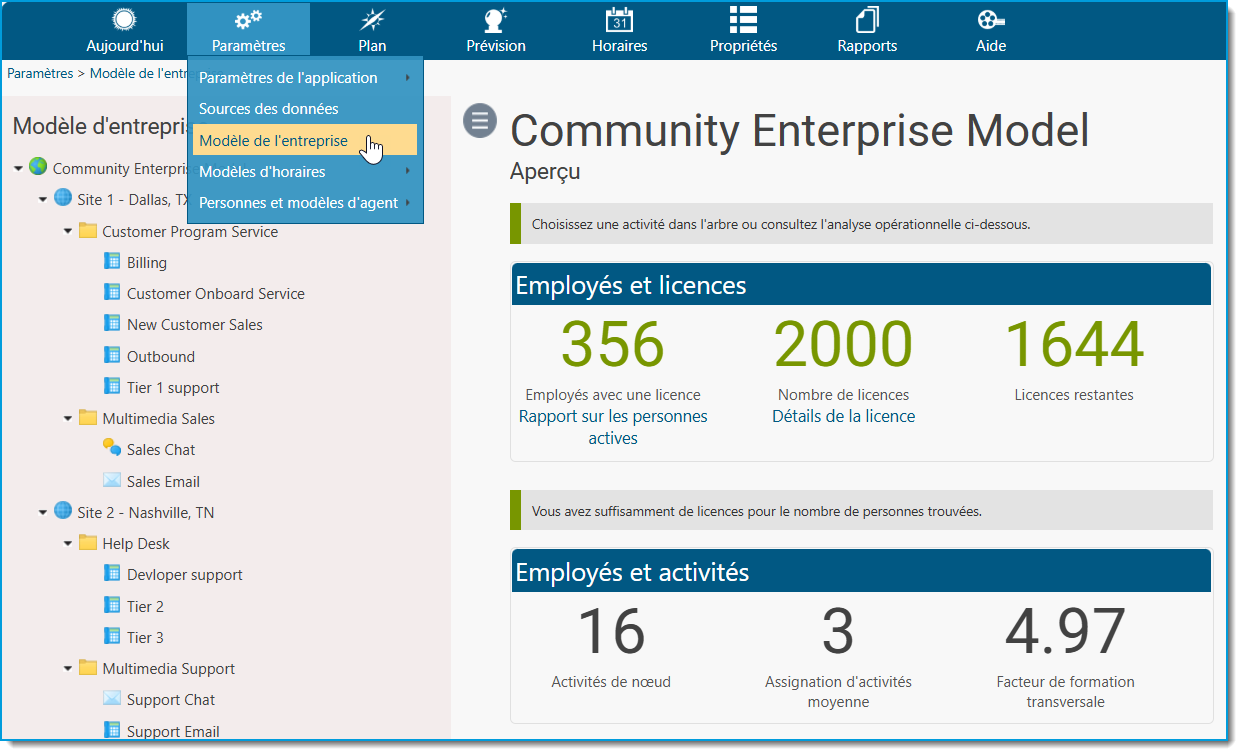Select New Customer Sales tree row
1242x755 pixels.
point(195,325)
